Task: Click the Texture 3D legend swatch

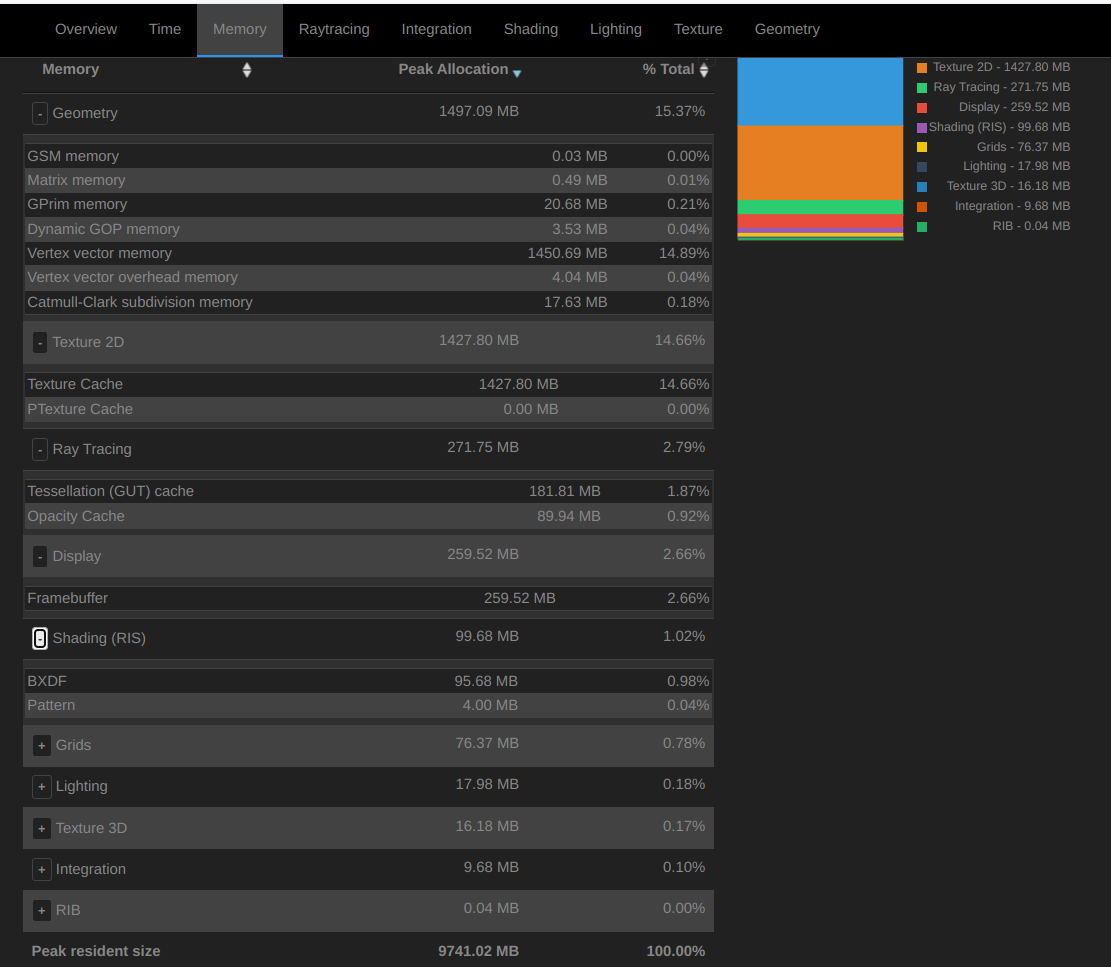Action: tap(922, 187)
